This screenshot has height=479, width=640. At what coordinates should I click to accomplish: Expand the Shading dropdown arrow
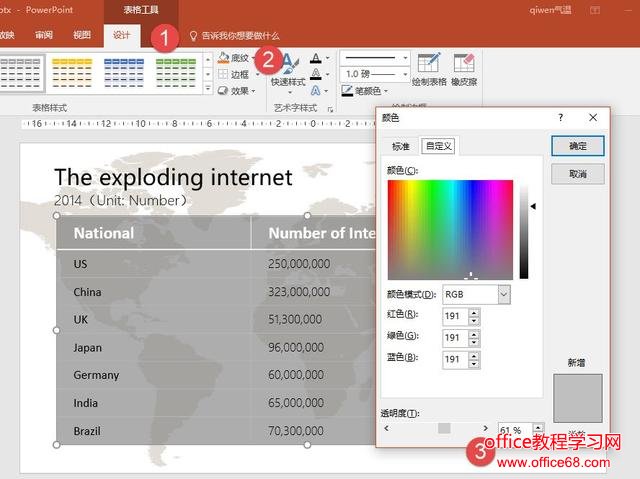click(x=254, y=58)
